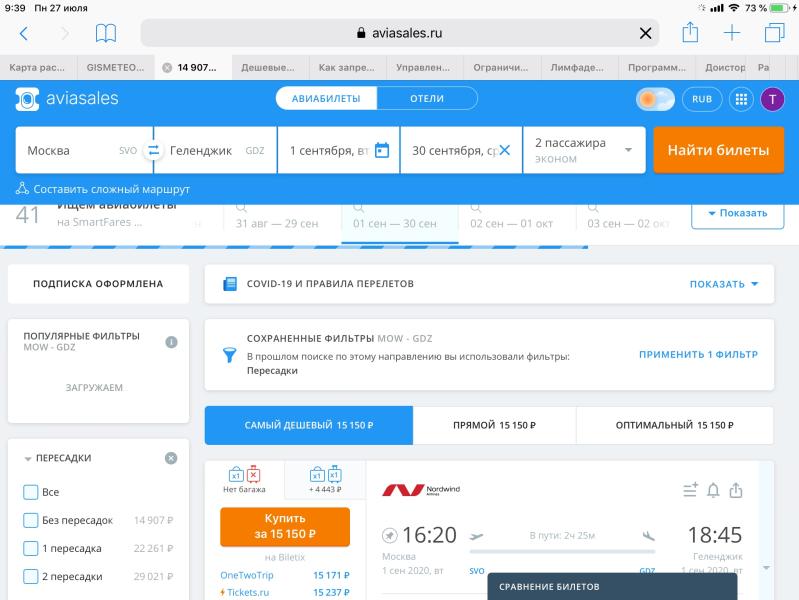The height and width of the screenshot is (600, 799).
Task: Click the price alert bell icon
Action: pyautogui.click(x=713, y=490)
